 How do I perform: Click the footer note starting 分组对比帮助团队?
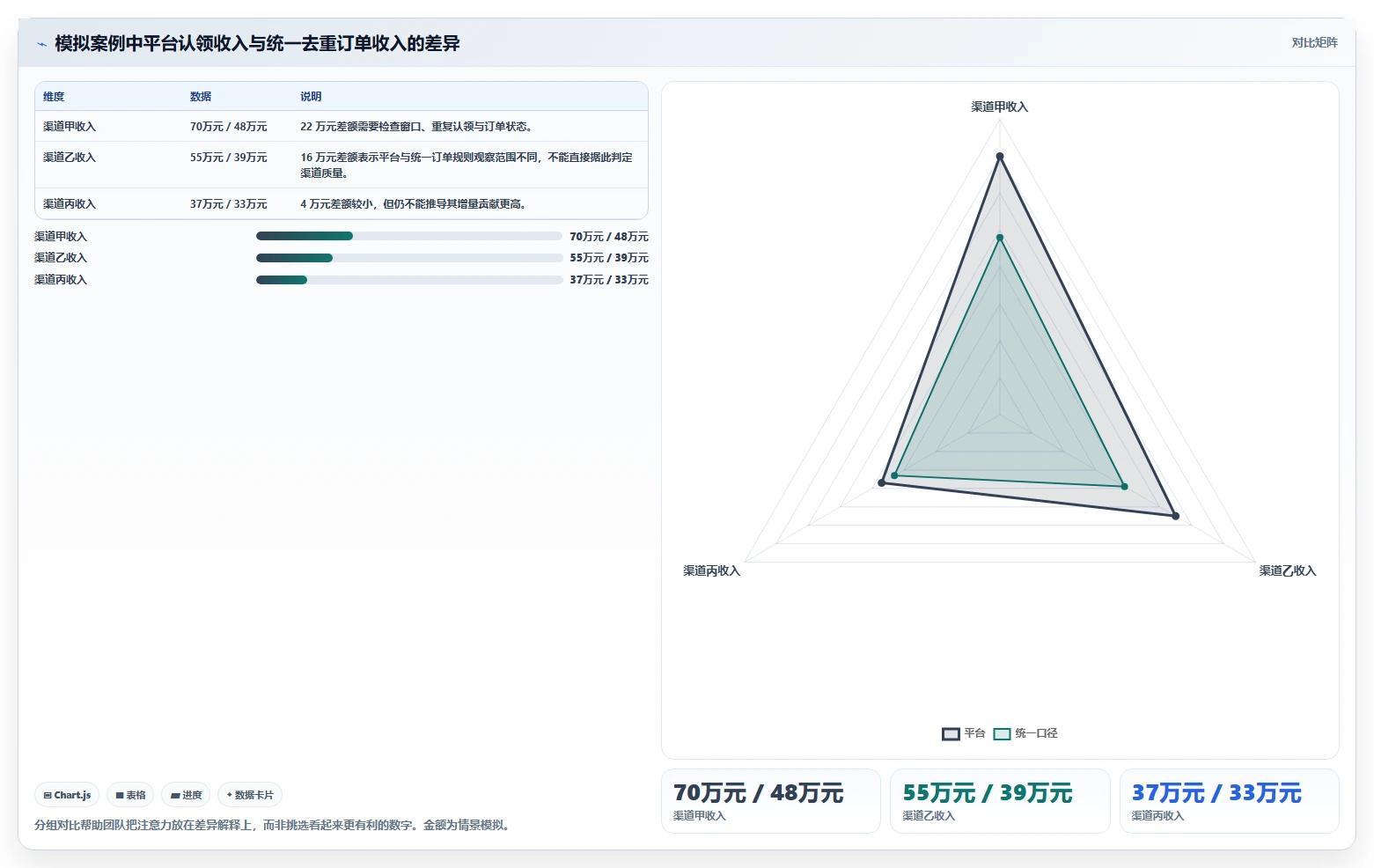[275, 826]
